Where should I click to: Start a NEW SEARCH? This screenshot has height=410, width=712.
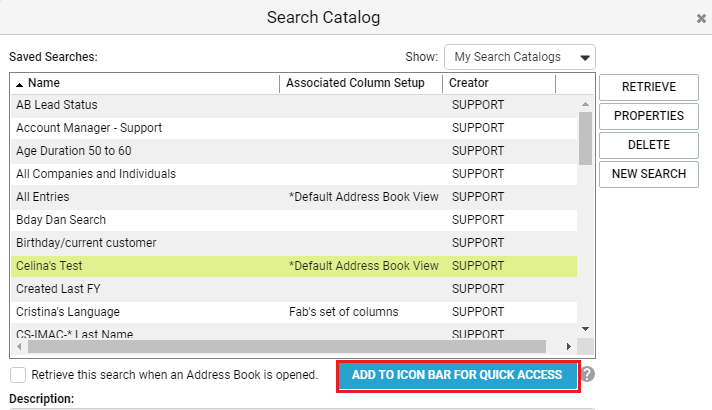[x=649, y=174]
